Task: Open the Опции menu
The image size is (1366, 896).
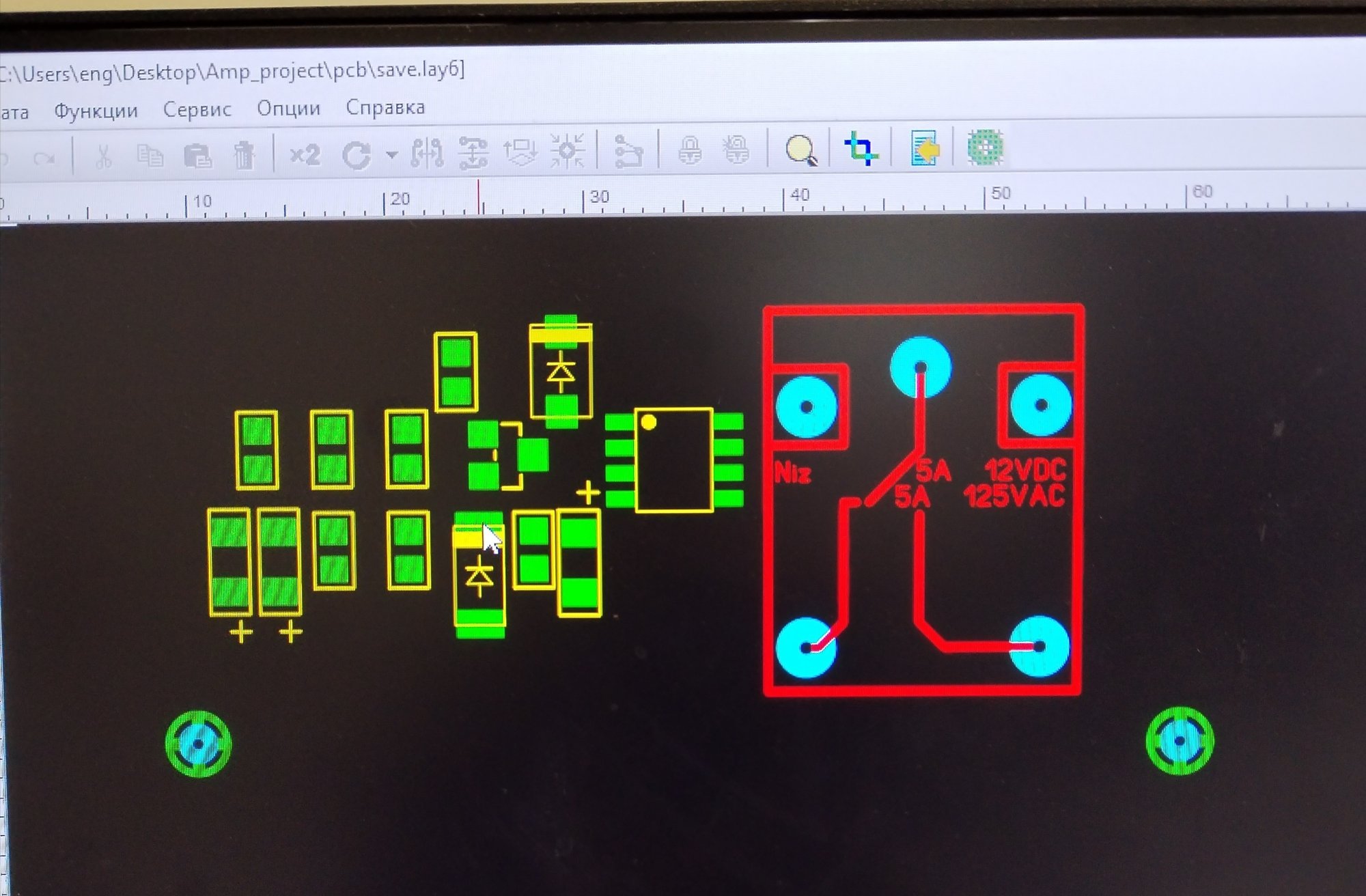Action: 288,108
